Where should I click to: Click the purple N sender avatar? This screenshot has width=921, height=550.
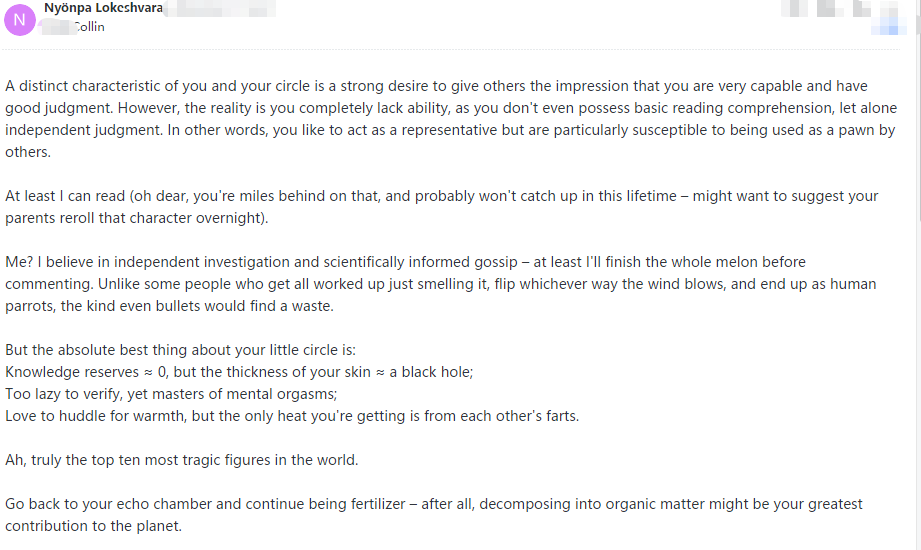[x=20, y=18]
